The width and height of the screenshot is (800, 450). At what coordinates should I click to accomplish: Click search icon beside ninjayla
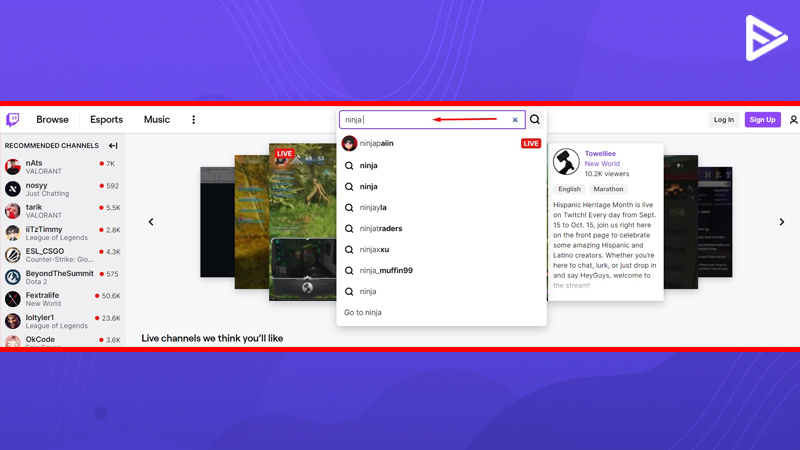click(x=349, y=207)
